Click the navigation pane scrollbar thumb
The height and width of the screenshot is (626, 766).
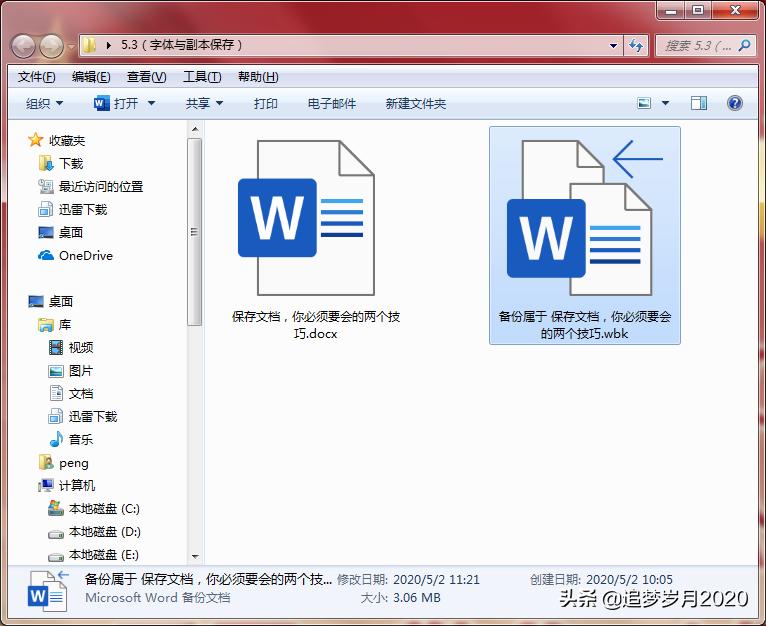[194, 232]
